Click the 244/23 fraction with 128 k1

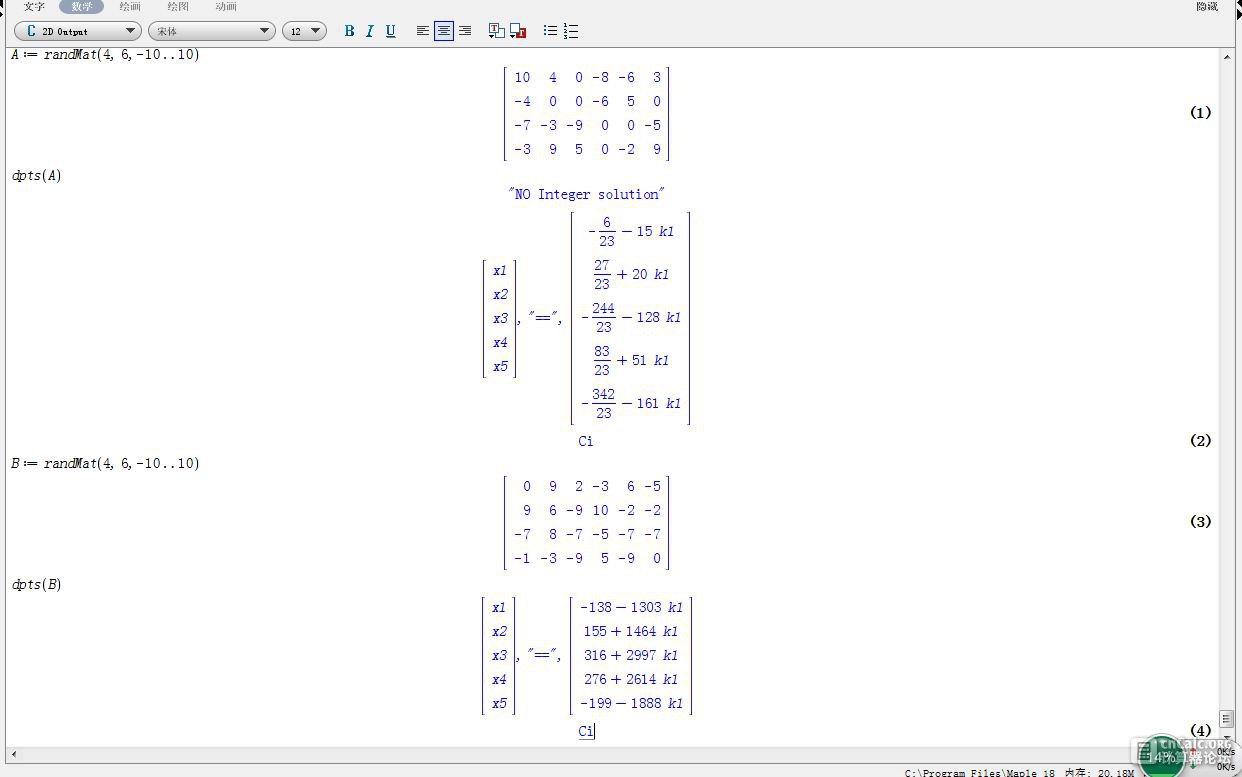pyautogui.click(x=631, y=318)
